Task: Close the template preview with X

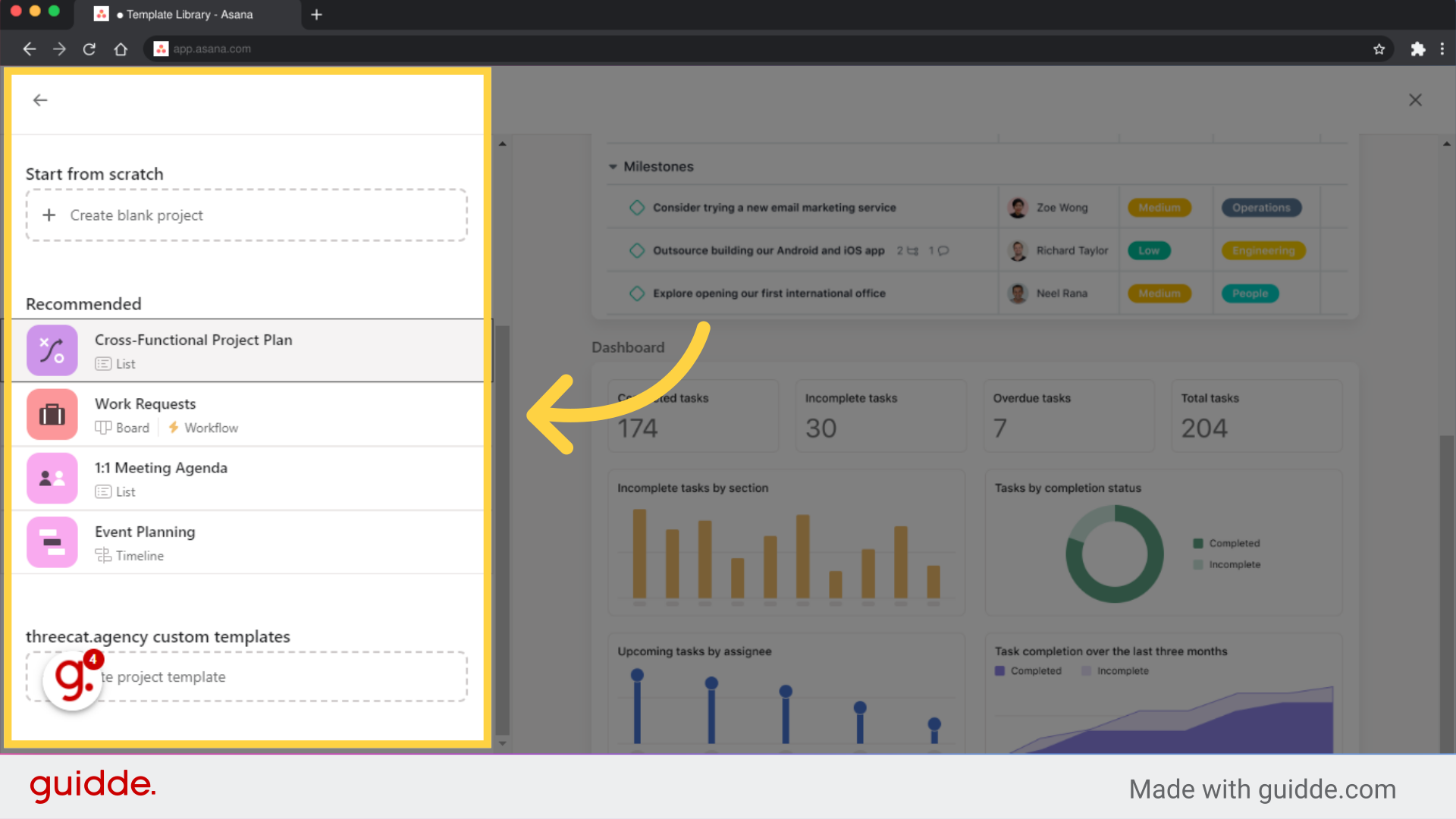Action: [x=1415, y=100]
